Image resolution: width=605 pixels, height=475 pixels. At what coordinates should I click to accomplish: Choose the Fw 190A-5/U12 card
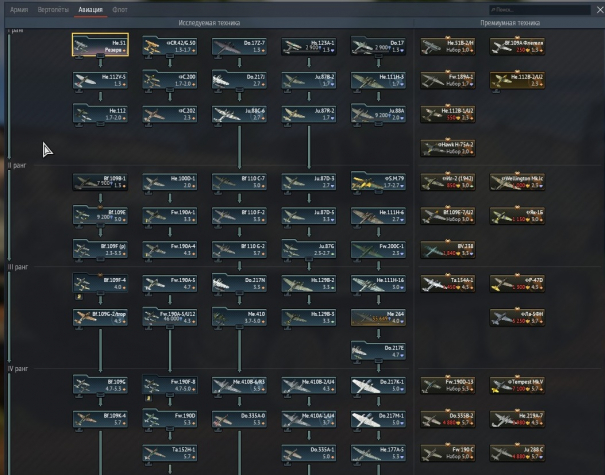click(170, 317)
